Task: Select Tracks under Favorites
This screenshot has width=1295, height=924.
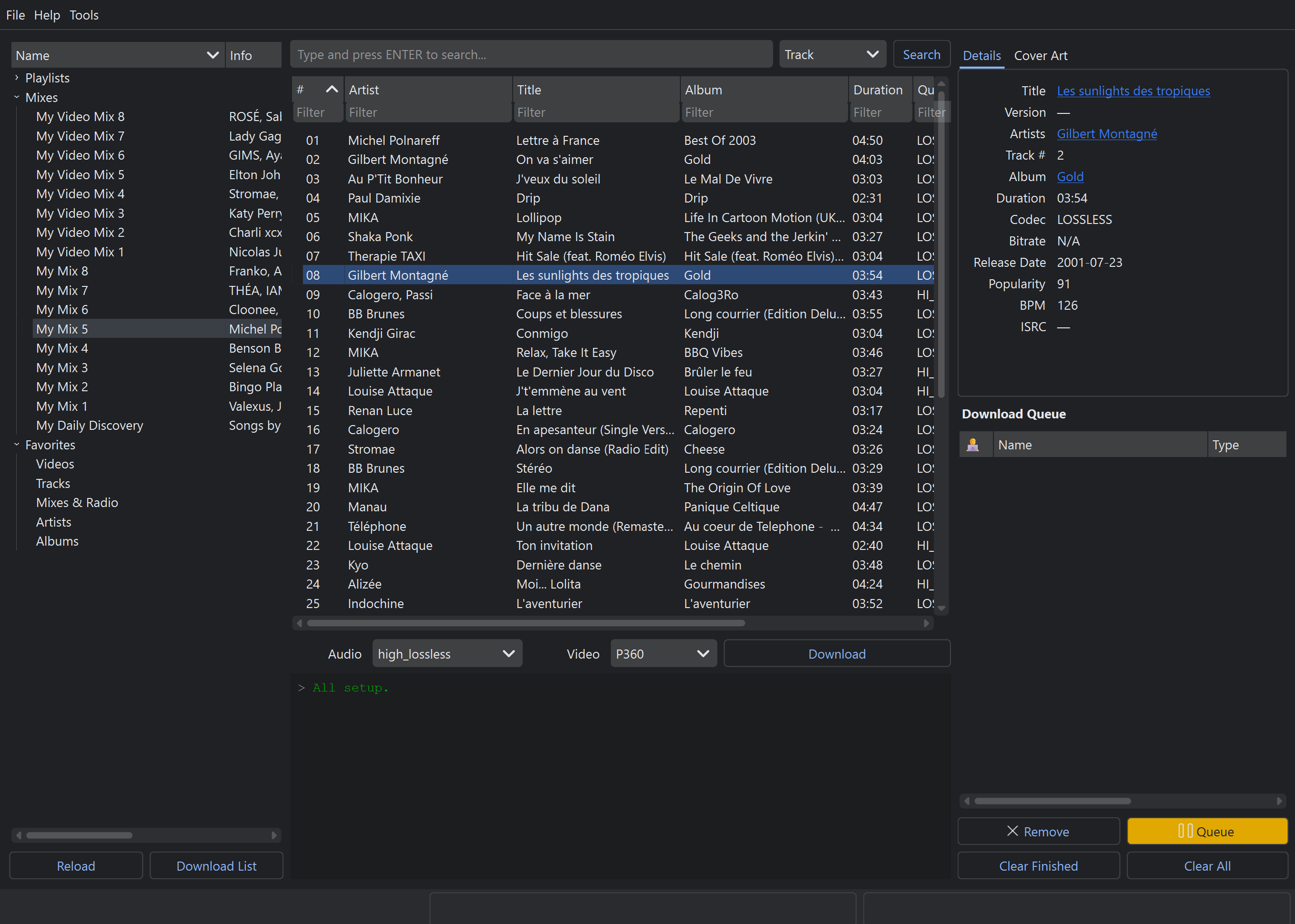Action: click(x=53, y=483)
